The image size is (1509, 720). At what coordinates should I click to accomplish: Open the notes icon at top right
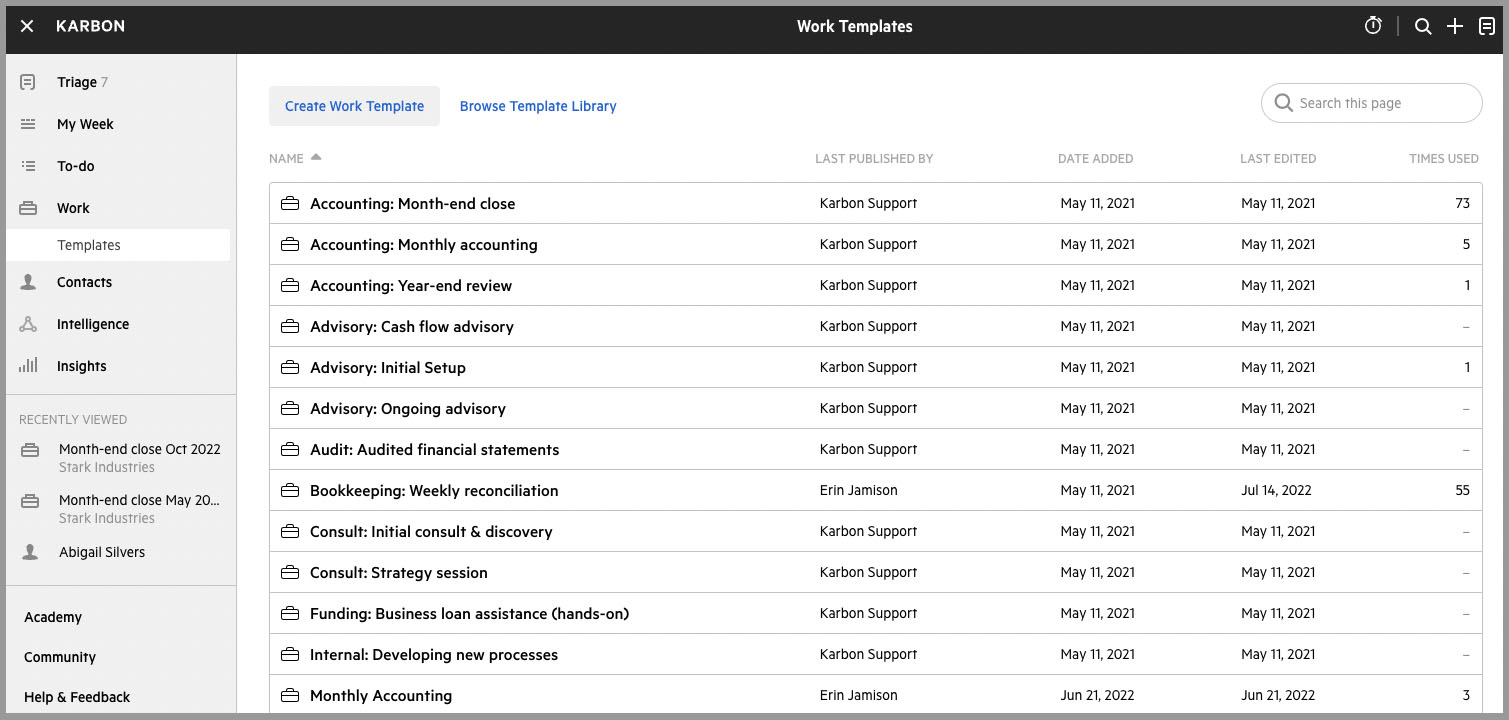1487,27
